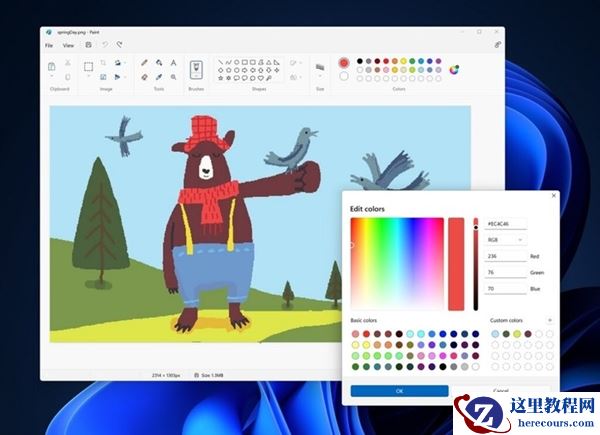Viewport: 600px width, 435px height.
Task: Add custom color with plus button
Action: pyautogui.click(x=549, y=320)
